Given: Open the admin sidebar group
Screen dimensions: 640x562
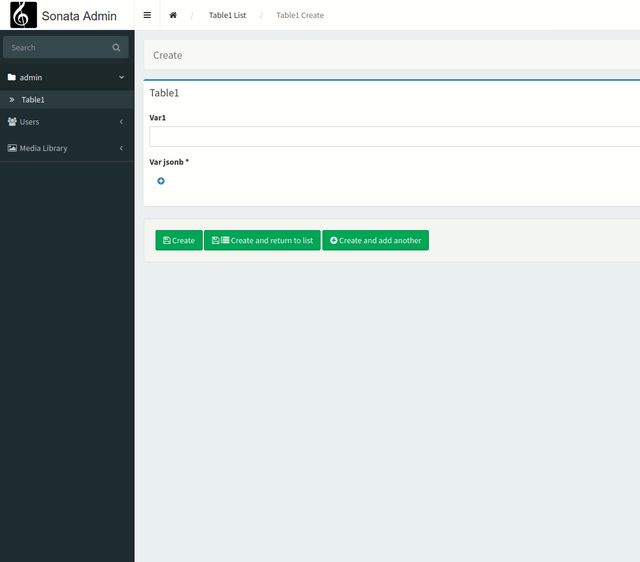Looking at the screenshot, I should tap(67, 77).
